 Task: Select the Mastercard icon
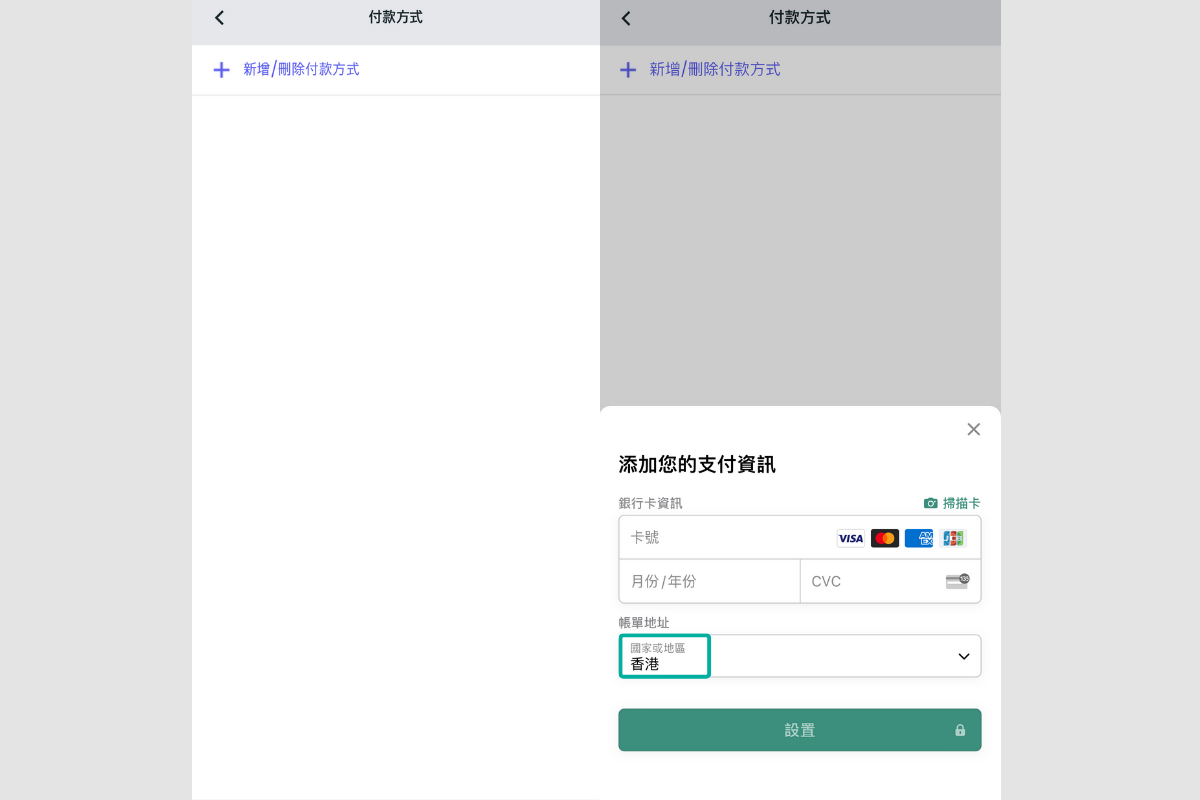pyautogui.click(x=885, y=538)
